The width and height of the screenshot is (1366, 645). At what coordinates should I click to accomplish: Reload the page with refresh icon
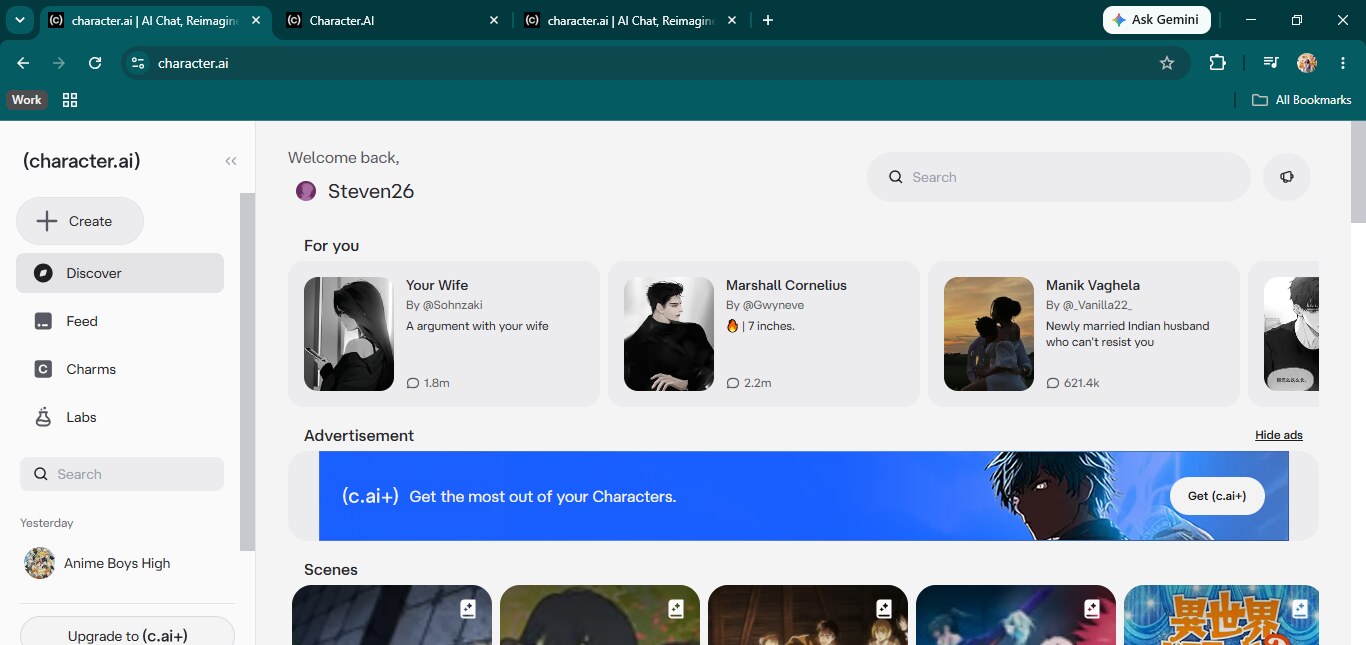click(x=95, y=63)
